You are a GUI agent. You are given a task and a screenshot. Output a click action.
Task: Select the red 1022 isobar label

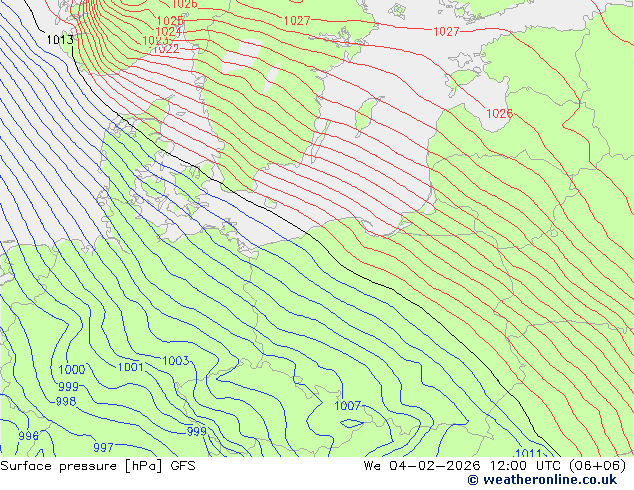(166, 49)
